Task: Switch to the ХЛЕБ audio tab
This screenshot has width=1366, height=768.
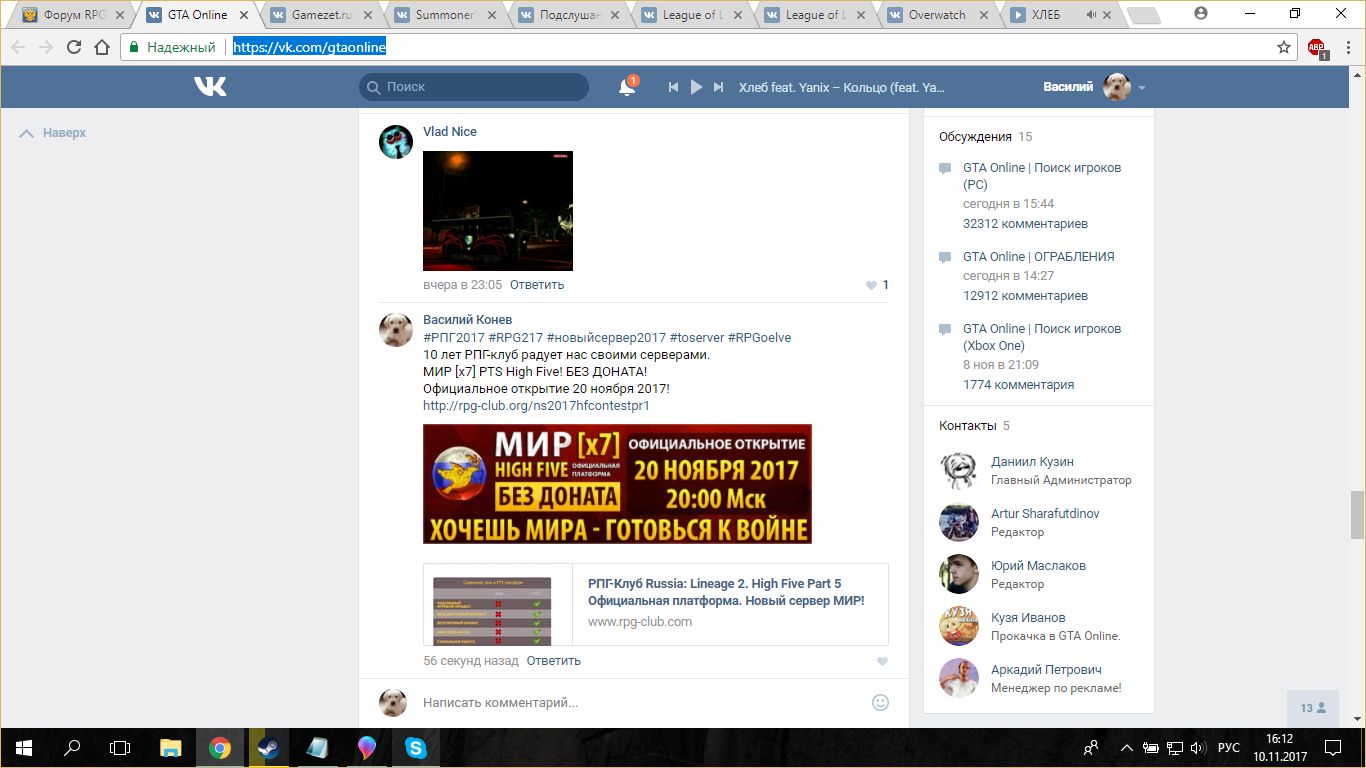Action: 1063,15
